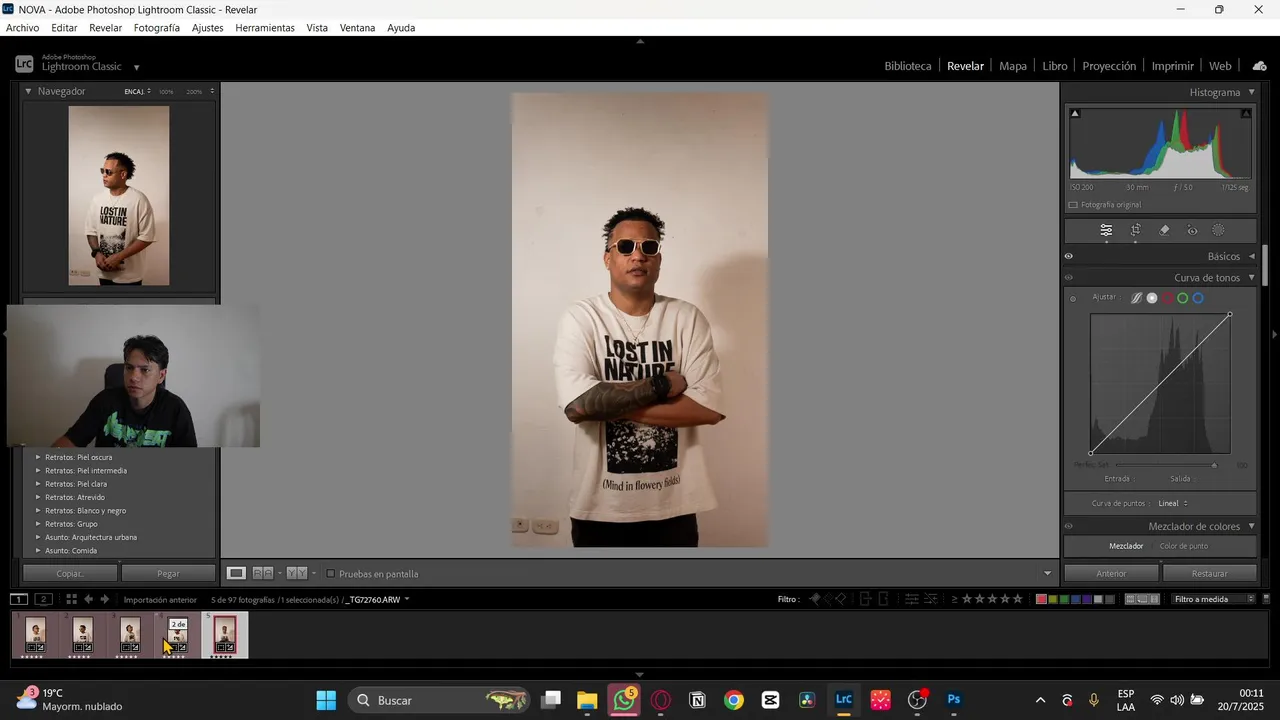Toggle Mezclador de colores panel eye
Screen dimensions: 1280x720
pyautogui.click(x=1068, y=526)
